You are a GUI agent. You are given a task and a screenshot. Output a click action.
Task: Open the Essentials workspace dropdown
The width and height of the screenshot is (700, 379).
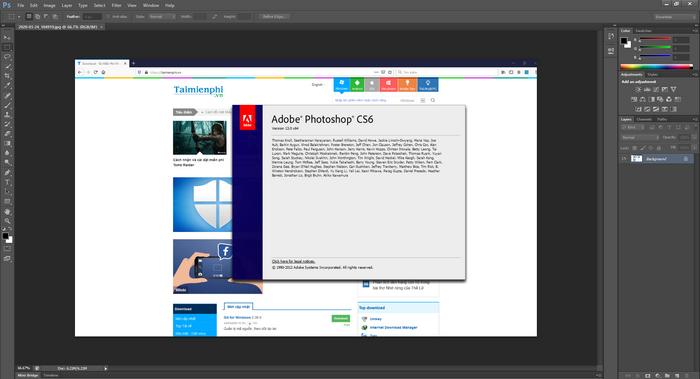675,17
